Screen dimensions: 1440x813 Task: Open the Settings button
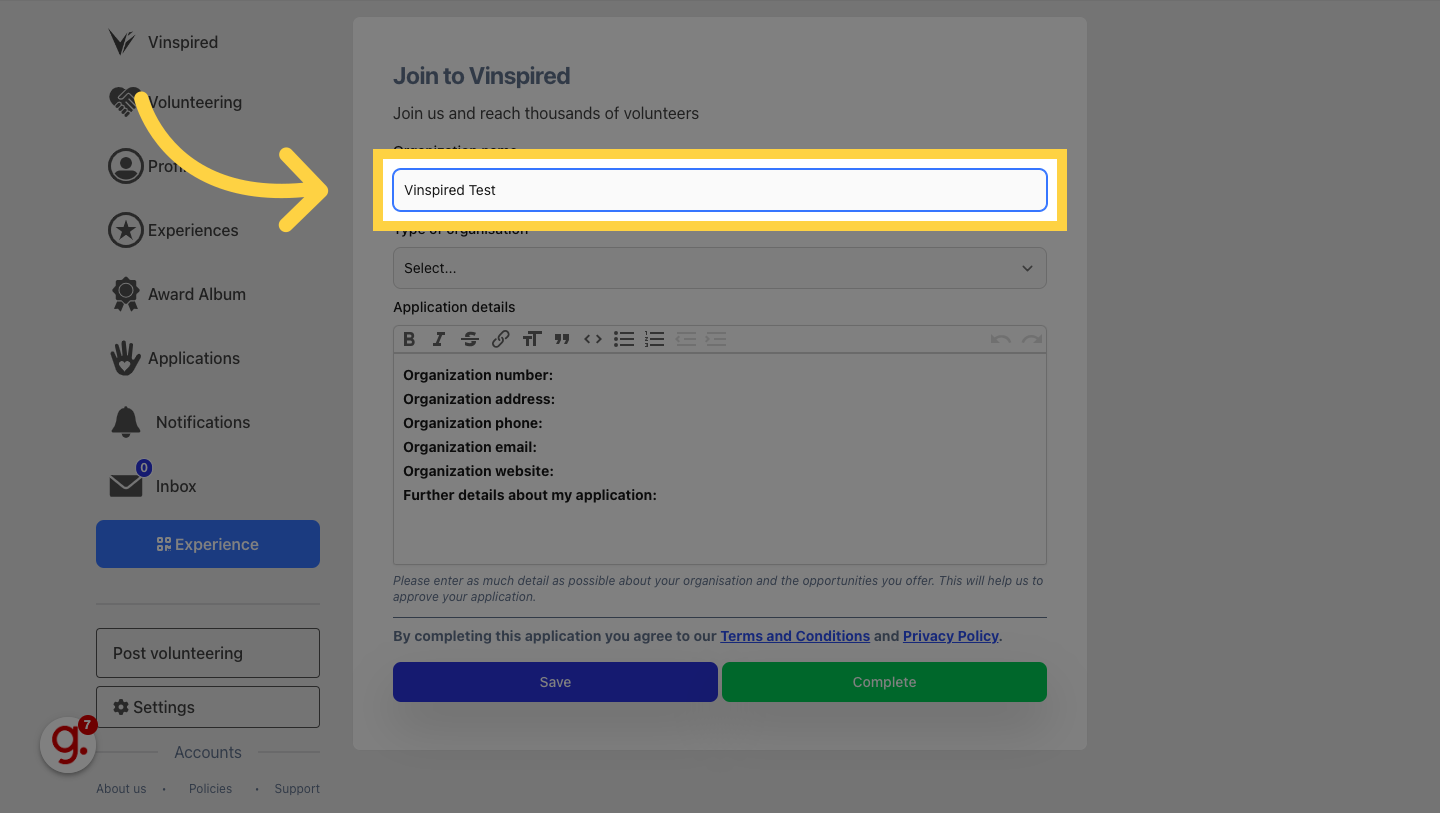(x=208, y=707)
